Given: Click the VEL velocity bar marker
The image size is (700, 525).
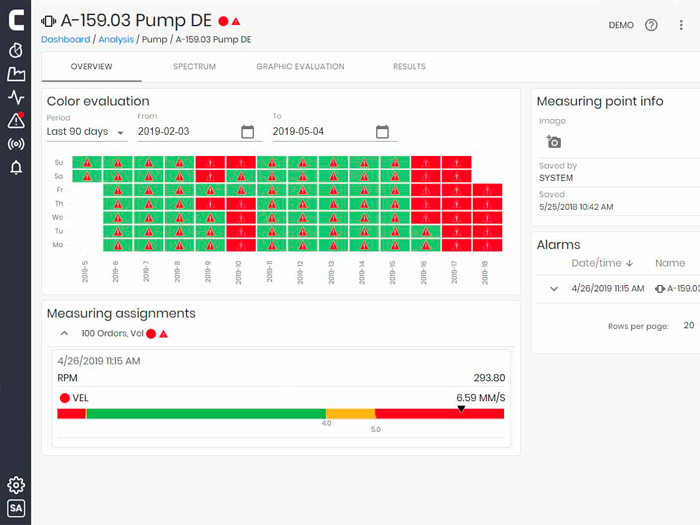Looking at the screenshot, I should point(461,408).
